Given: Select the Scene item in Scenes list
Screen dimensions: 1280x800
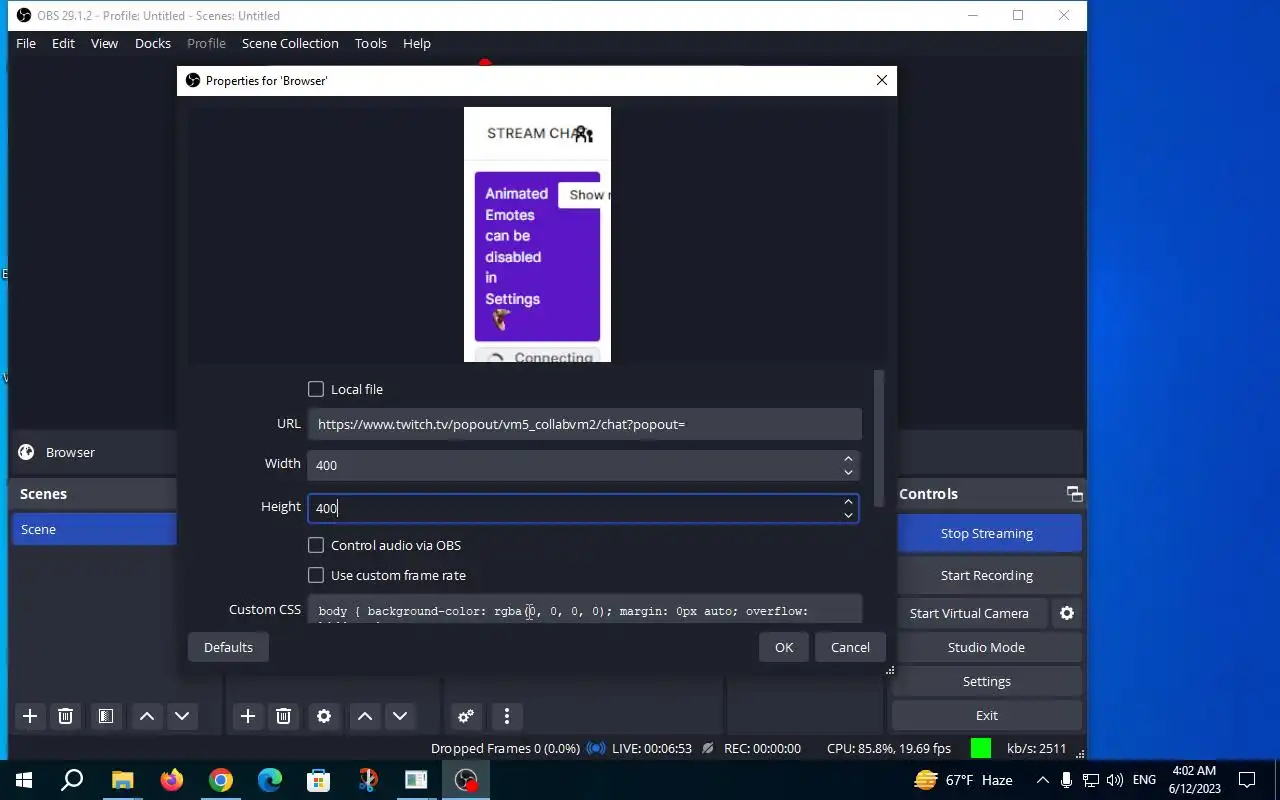Looking at the screenshot, I should pos(94,529).
